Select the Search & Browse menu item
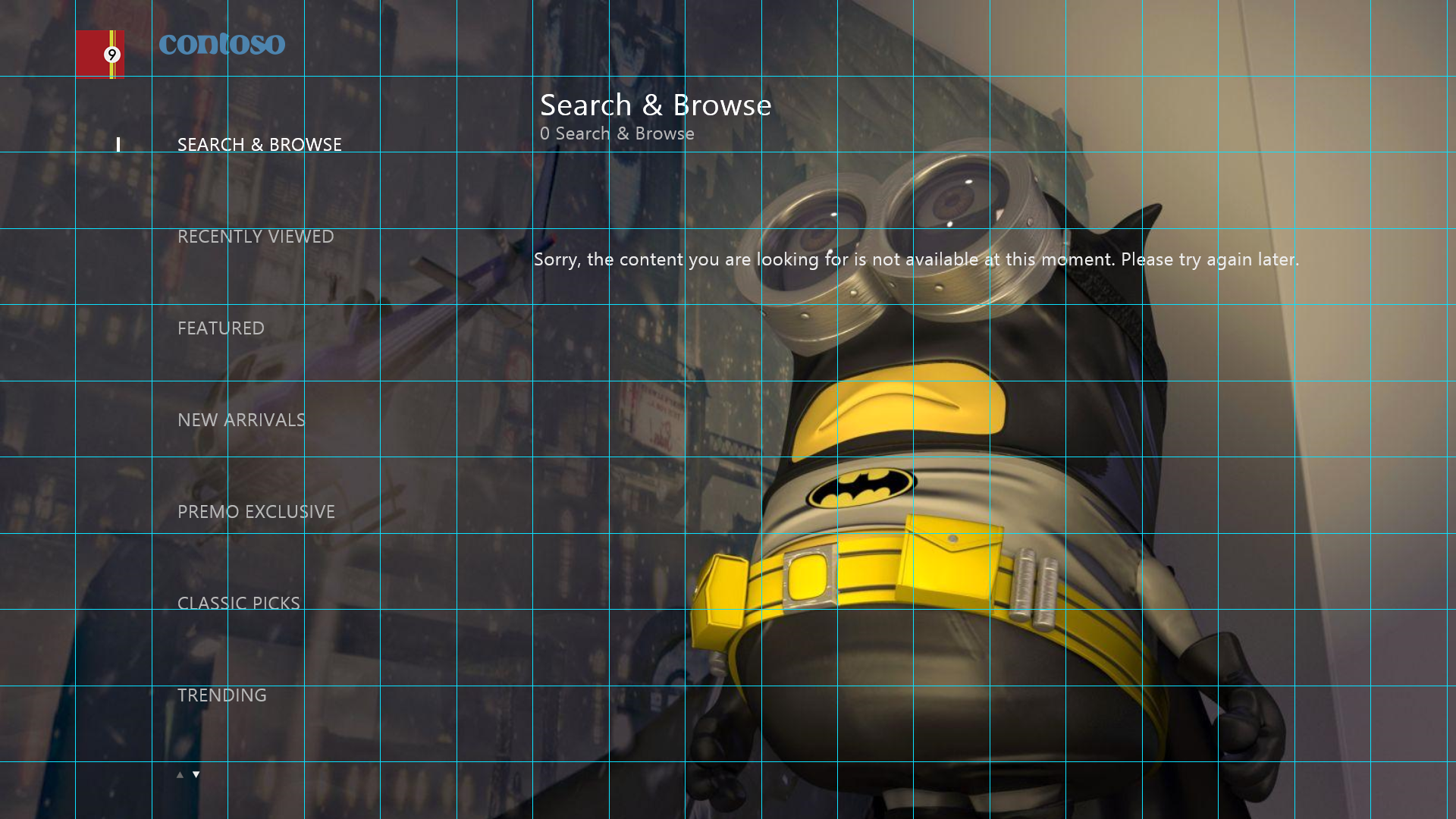The width and height of the screenshot is (1456, 819). (x=259, y=144)
